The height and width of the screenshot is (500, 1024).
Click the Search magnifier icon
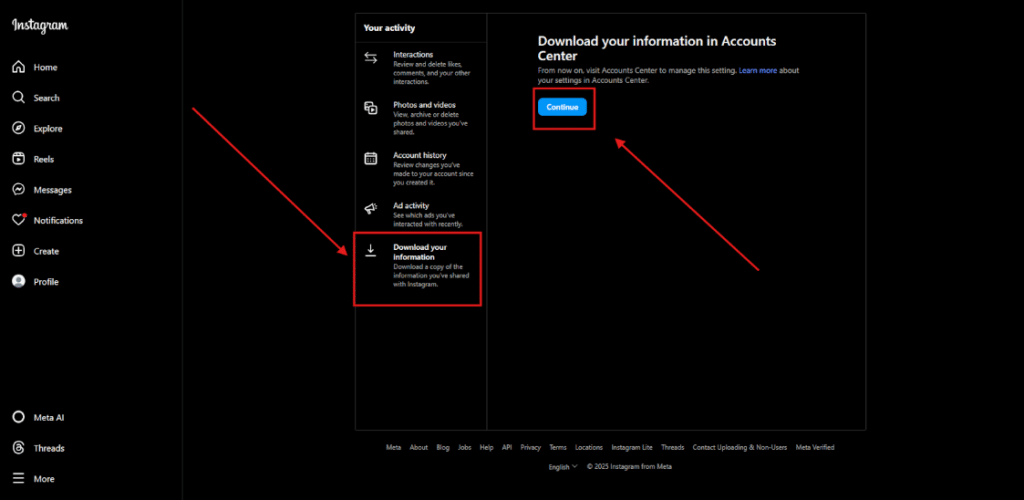click(x=19, y=98)
